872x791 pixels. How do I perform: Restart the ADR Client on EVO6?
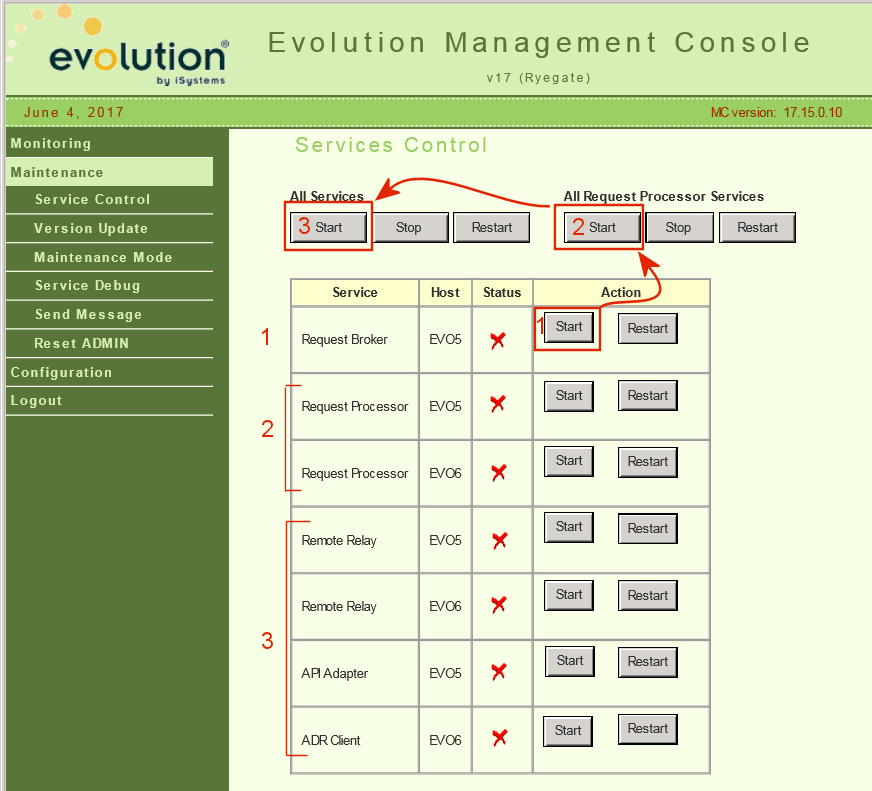647,729
